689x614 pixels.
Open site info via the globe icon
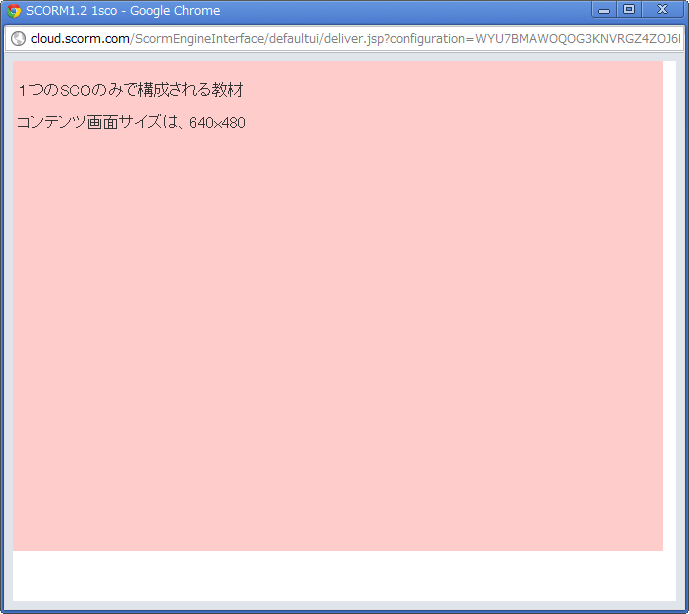[18, 39]
